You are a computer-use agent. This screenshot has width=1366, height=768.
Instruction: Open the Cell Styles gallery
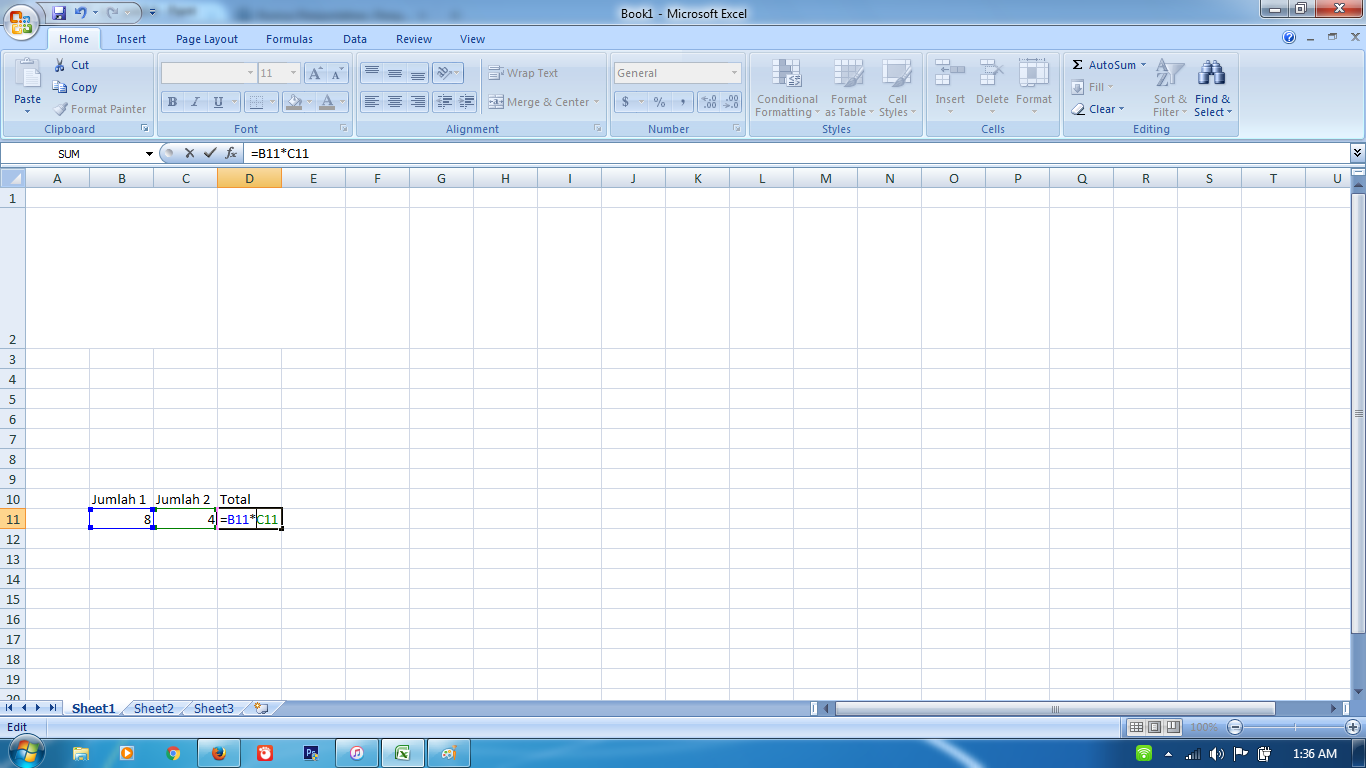(x=897, y=87)
